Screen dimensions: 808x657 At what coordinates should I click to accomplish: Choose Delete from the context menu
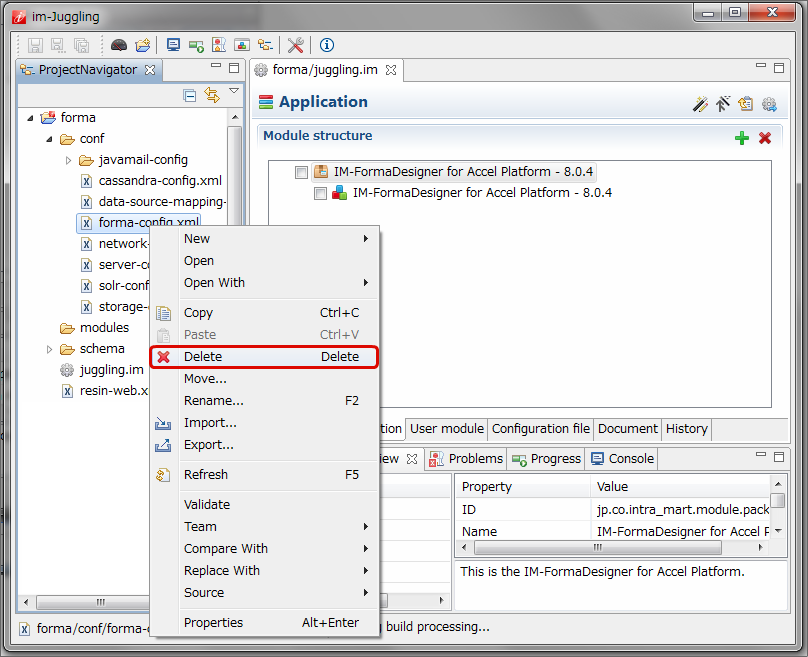(x=264, y=357)
